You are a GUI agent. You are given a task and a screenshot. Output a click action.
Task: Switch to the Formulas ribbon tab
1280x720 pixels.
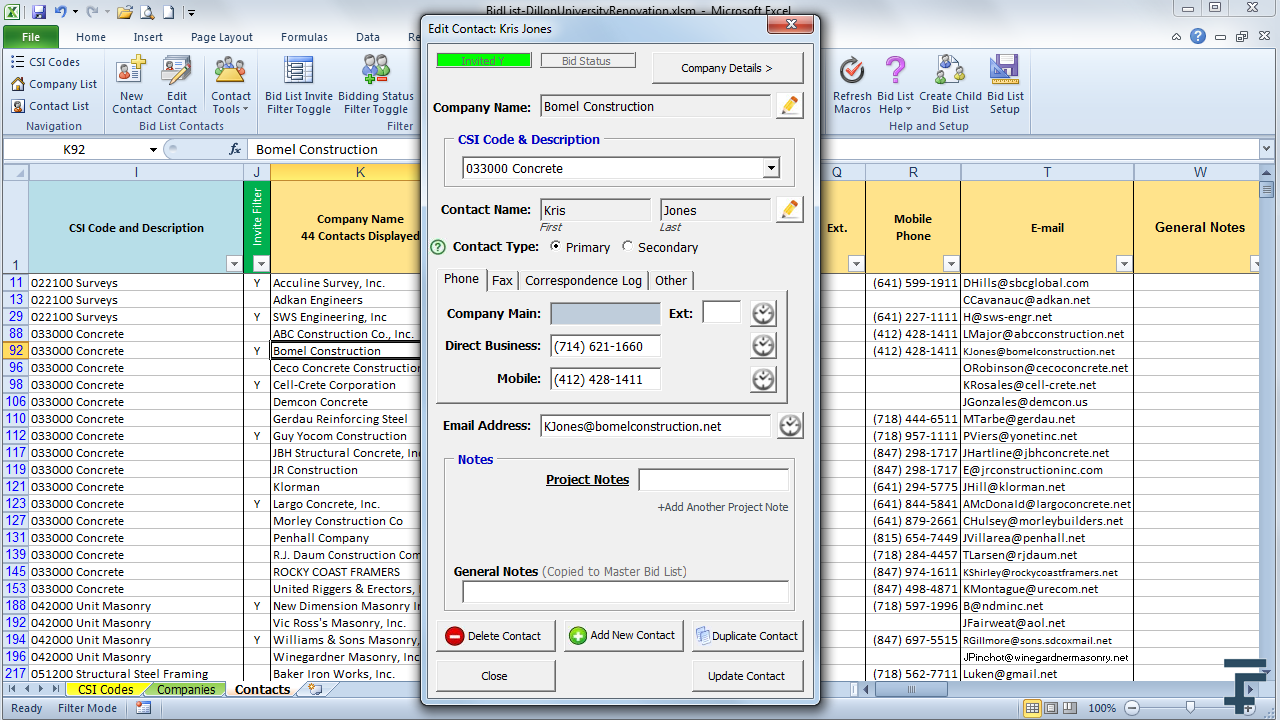tap(304, 37)
